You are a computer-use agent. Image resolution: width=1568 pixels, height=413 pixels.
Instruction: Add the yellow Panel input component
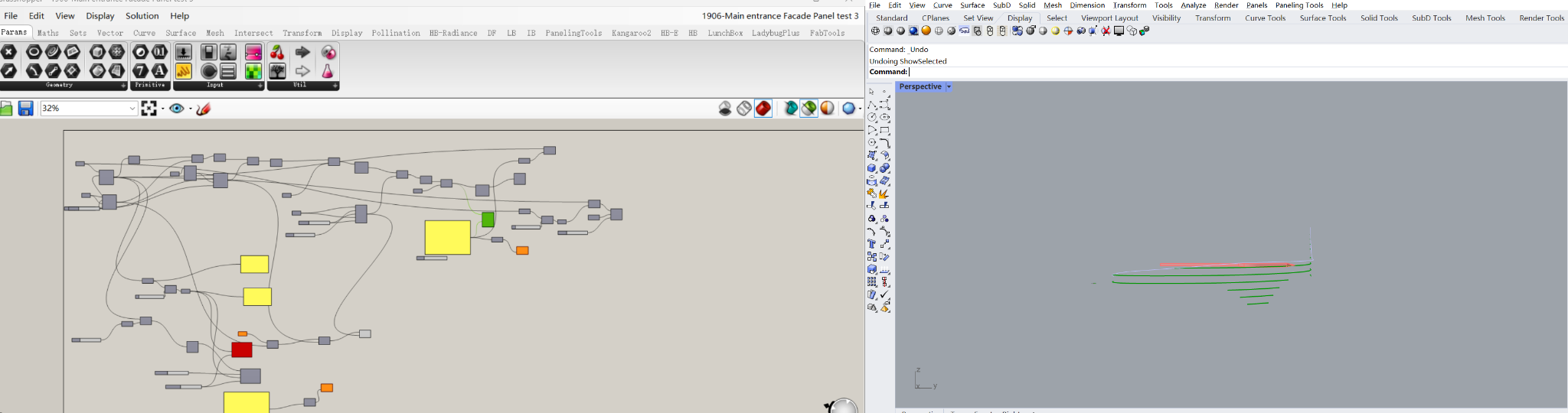[x=184, y=70]
